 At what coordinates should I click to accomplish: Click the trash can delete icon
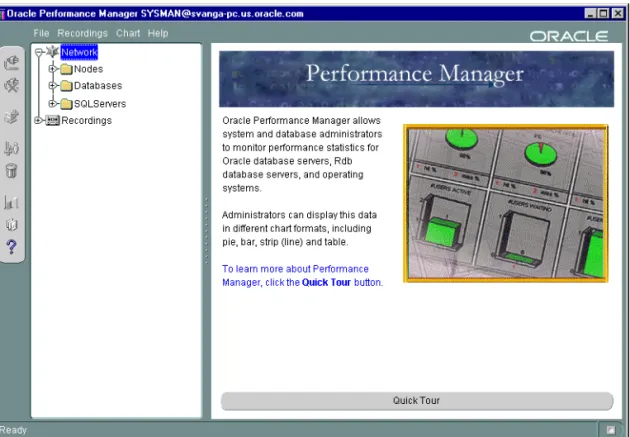click(x=12, y=171)
